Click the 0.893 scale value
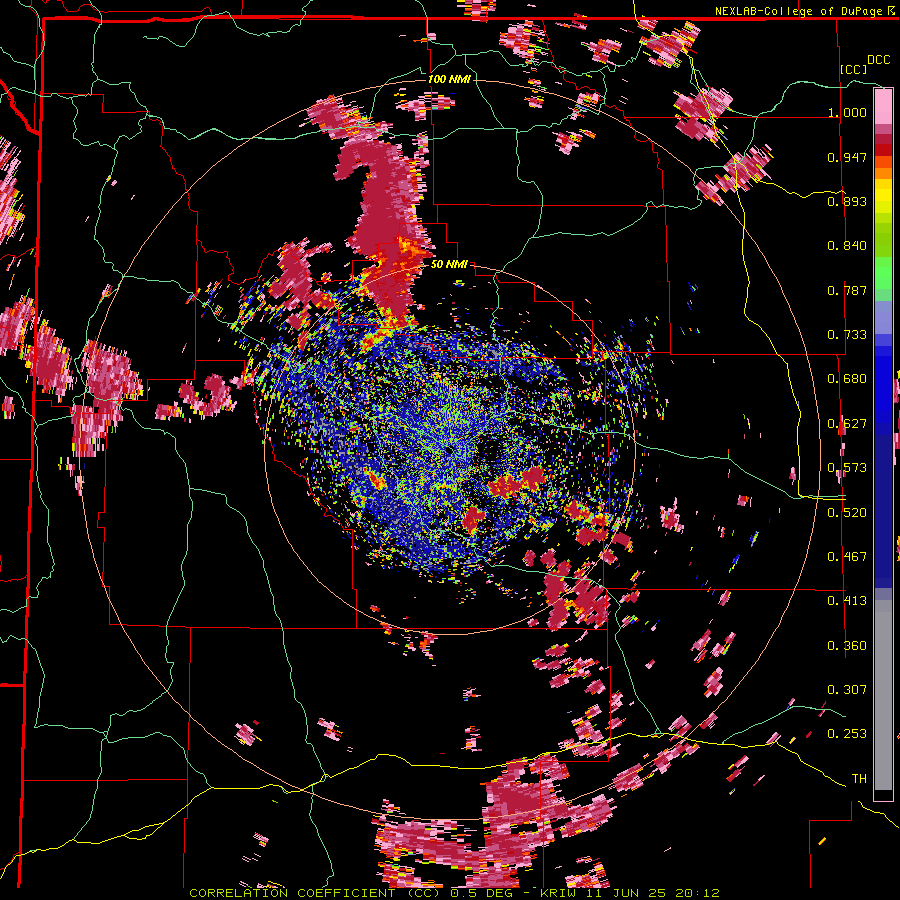This screenshot has height=900, width=900. 847,201
